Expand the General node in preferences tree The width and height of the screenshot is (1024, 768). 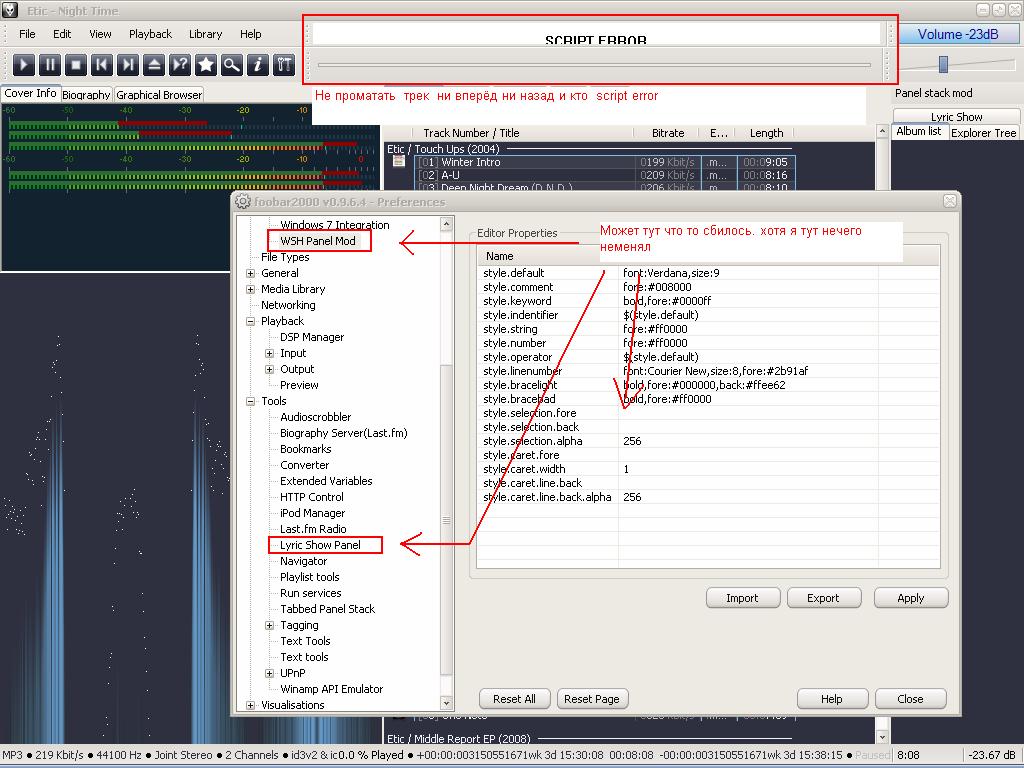pos(251,273)
